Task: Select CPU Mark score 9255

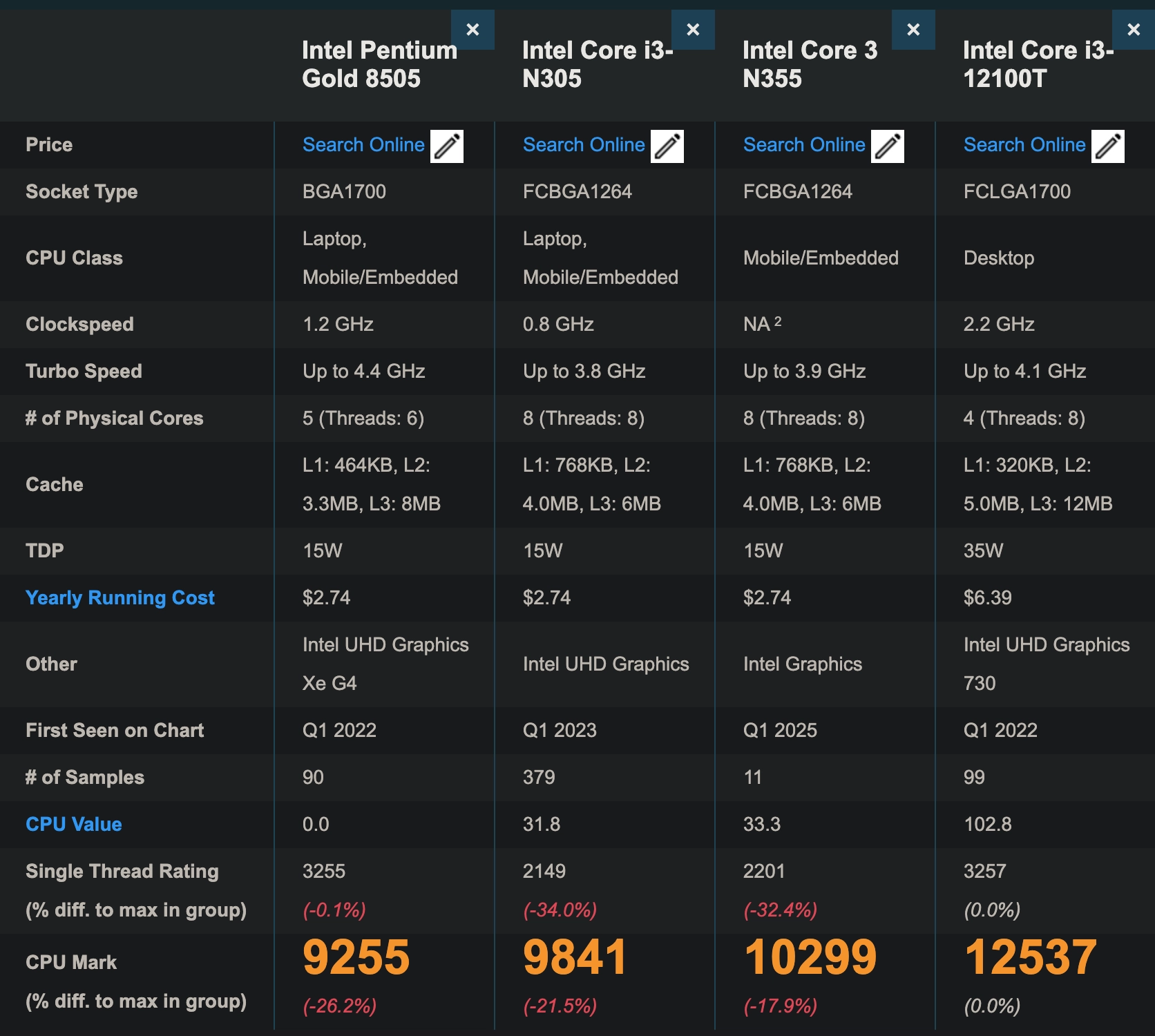Action: pyautogui.click(x=356, y=957)
